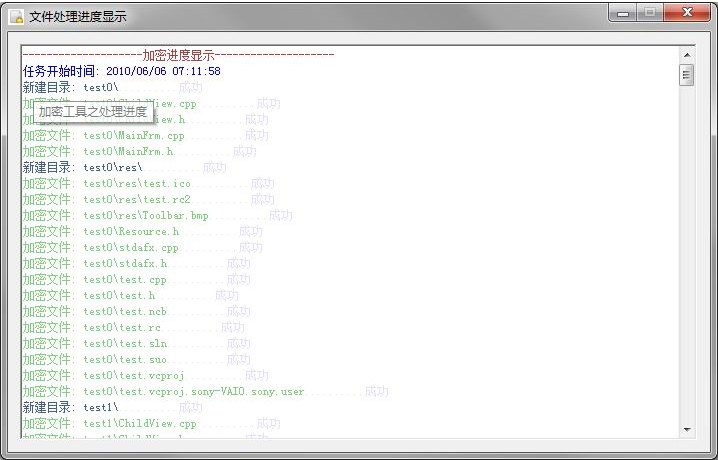The height and width of the screenshot is (460, 718).
Task: Select the test0\res\test.rc2 line
Action: 149,200
